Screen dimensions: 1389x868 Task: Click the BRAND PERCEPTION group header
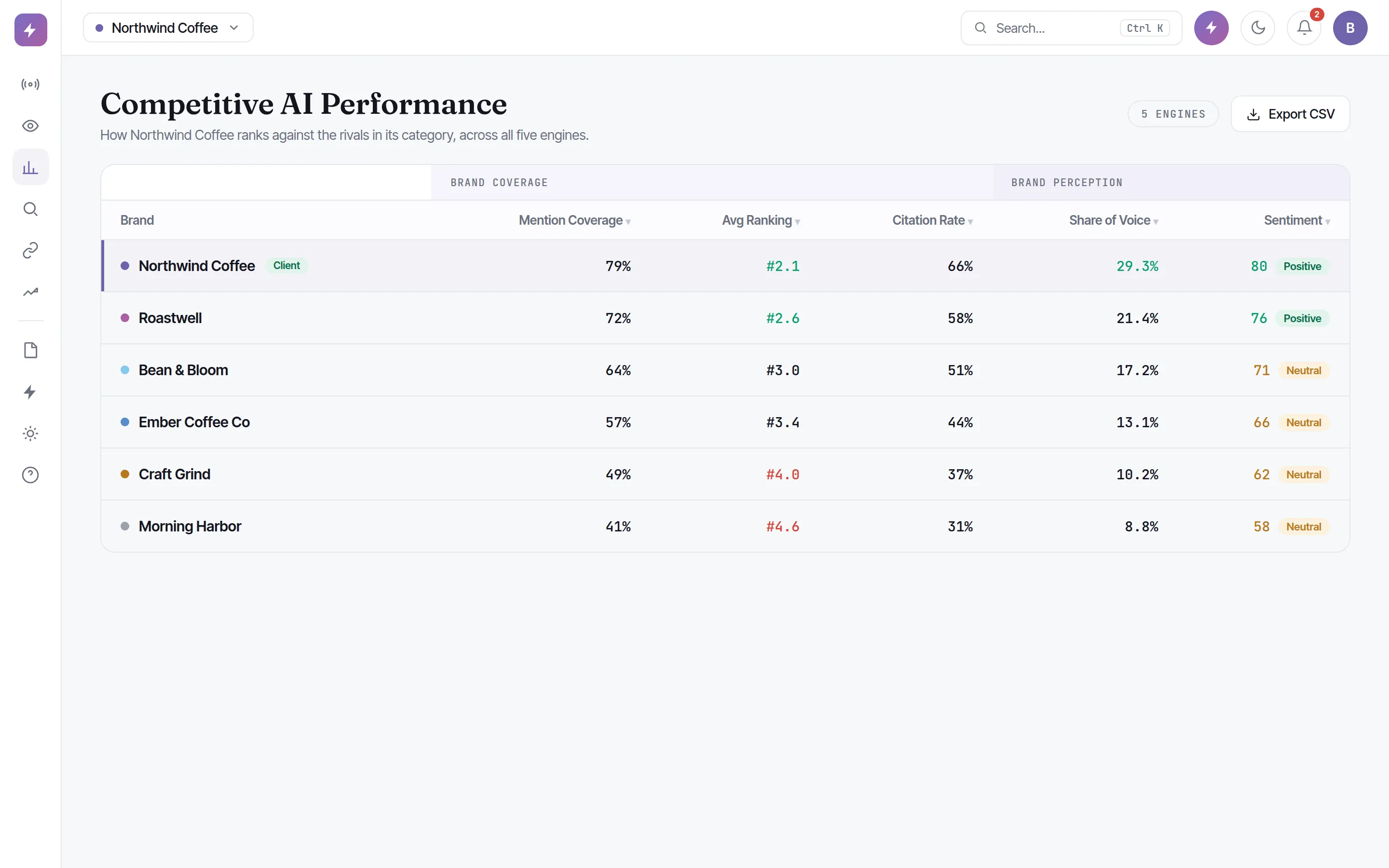[x=1066, y=183]
